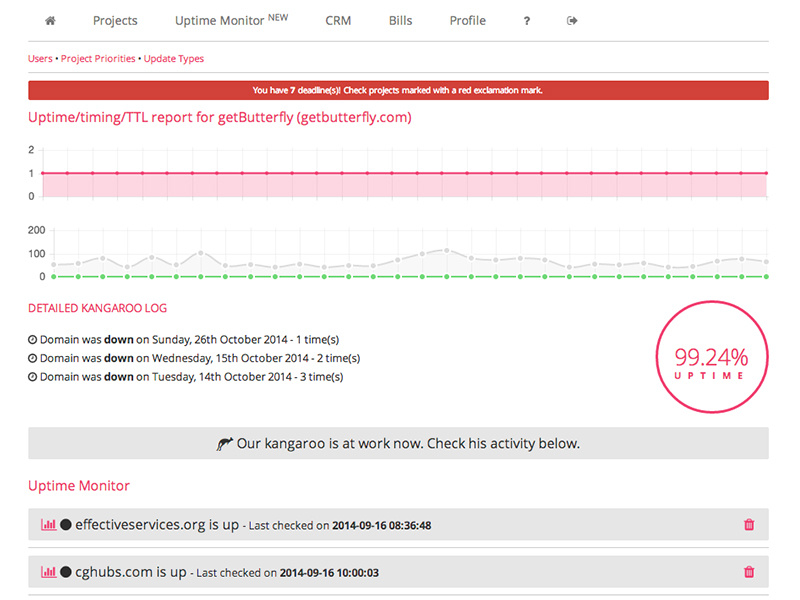
Task: Click the kangaroo icon in the notice bar
Action: [x=224, y=444]
